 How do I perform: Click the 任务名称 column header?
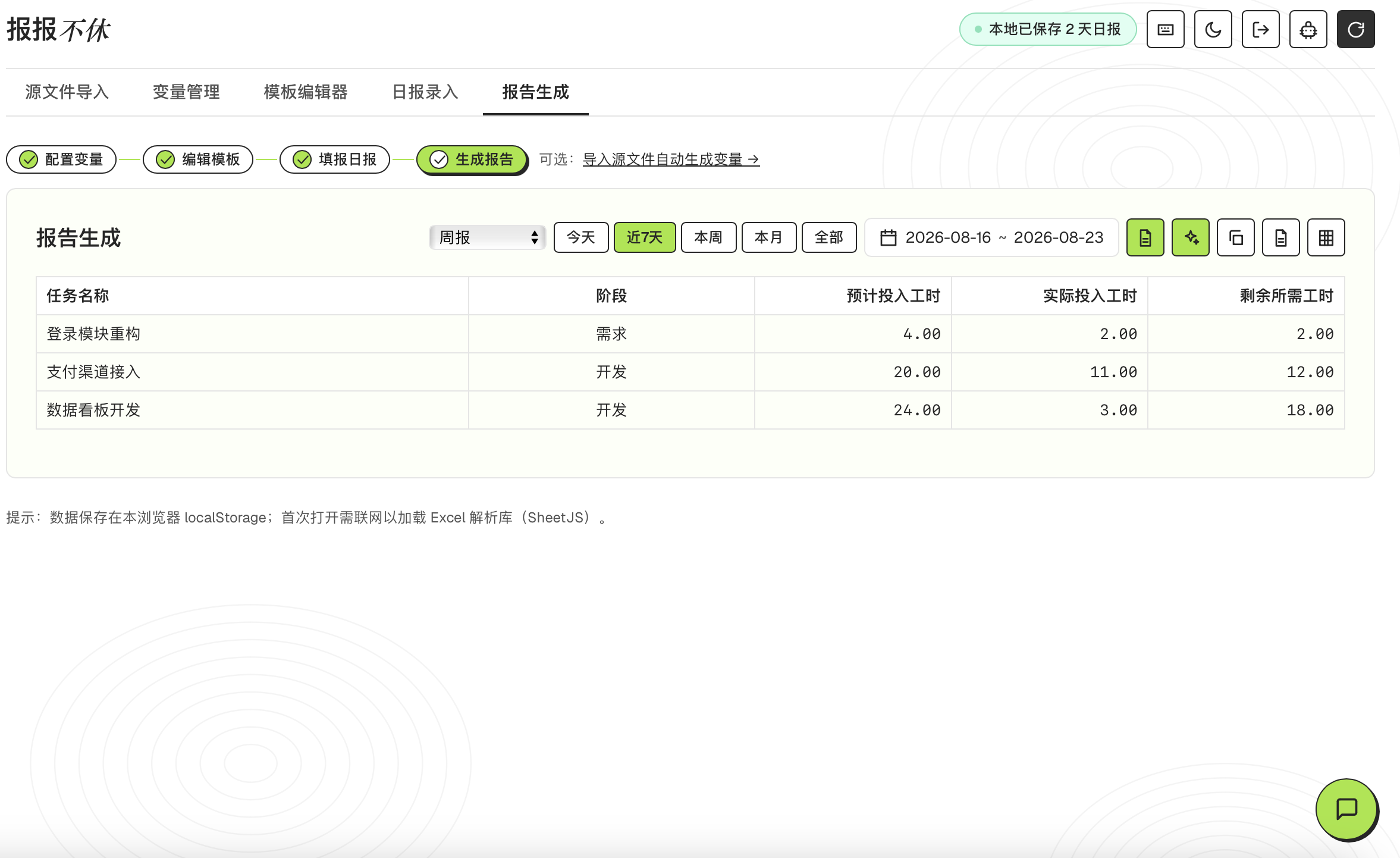pos(252,296)
